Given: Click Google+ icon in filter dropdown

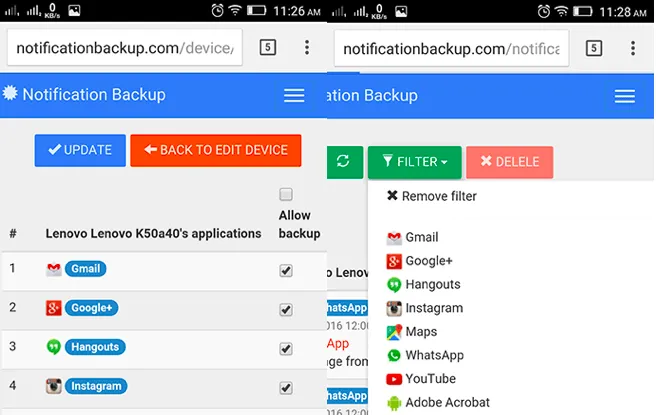Looking at the screenshot, I should pyautogui.click(x=394, y=261).
